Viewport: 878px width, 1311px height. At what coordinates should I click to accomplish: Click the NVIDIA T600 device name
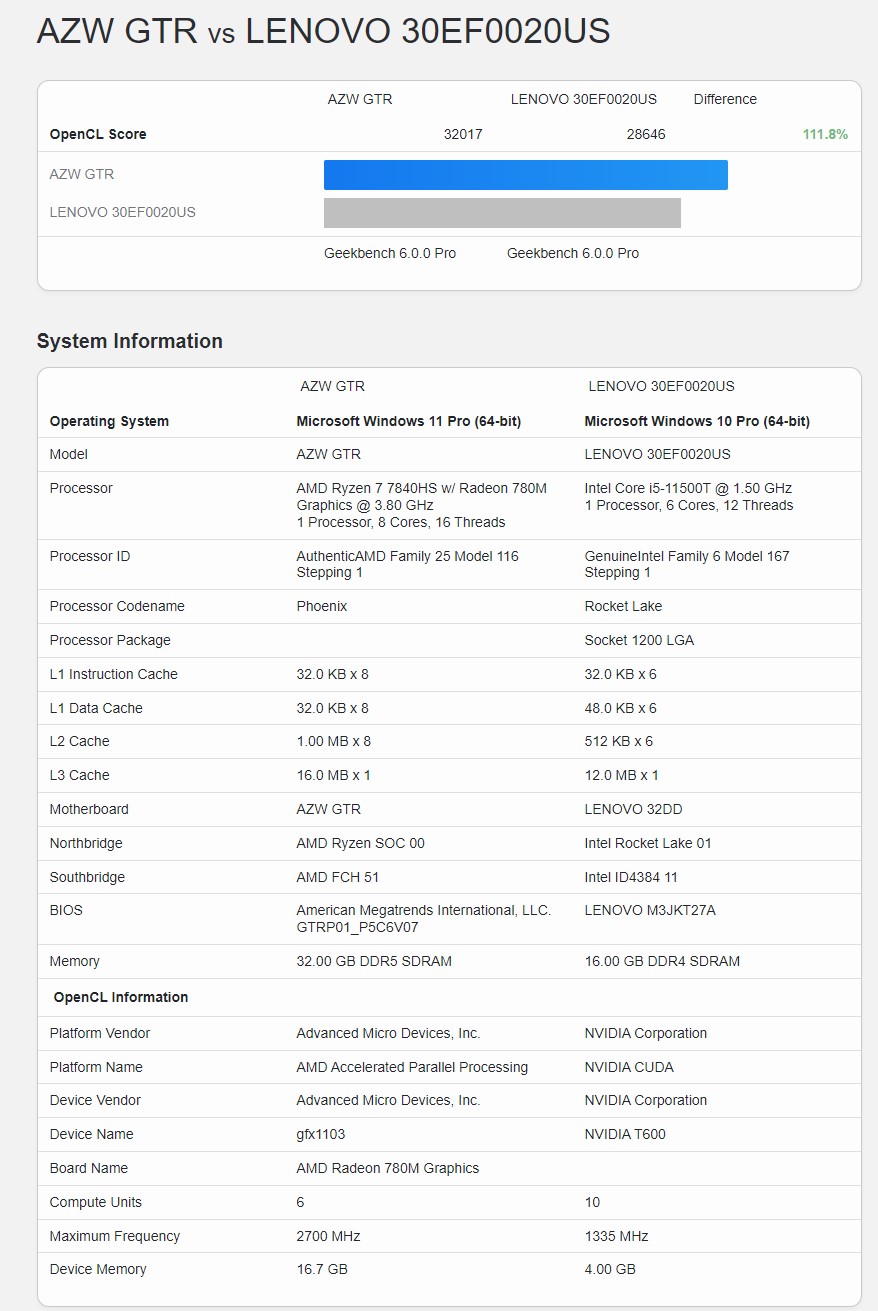tap(625, 1134)
